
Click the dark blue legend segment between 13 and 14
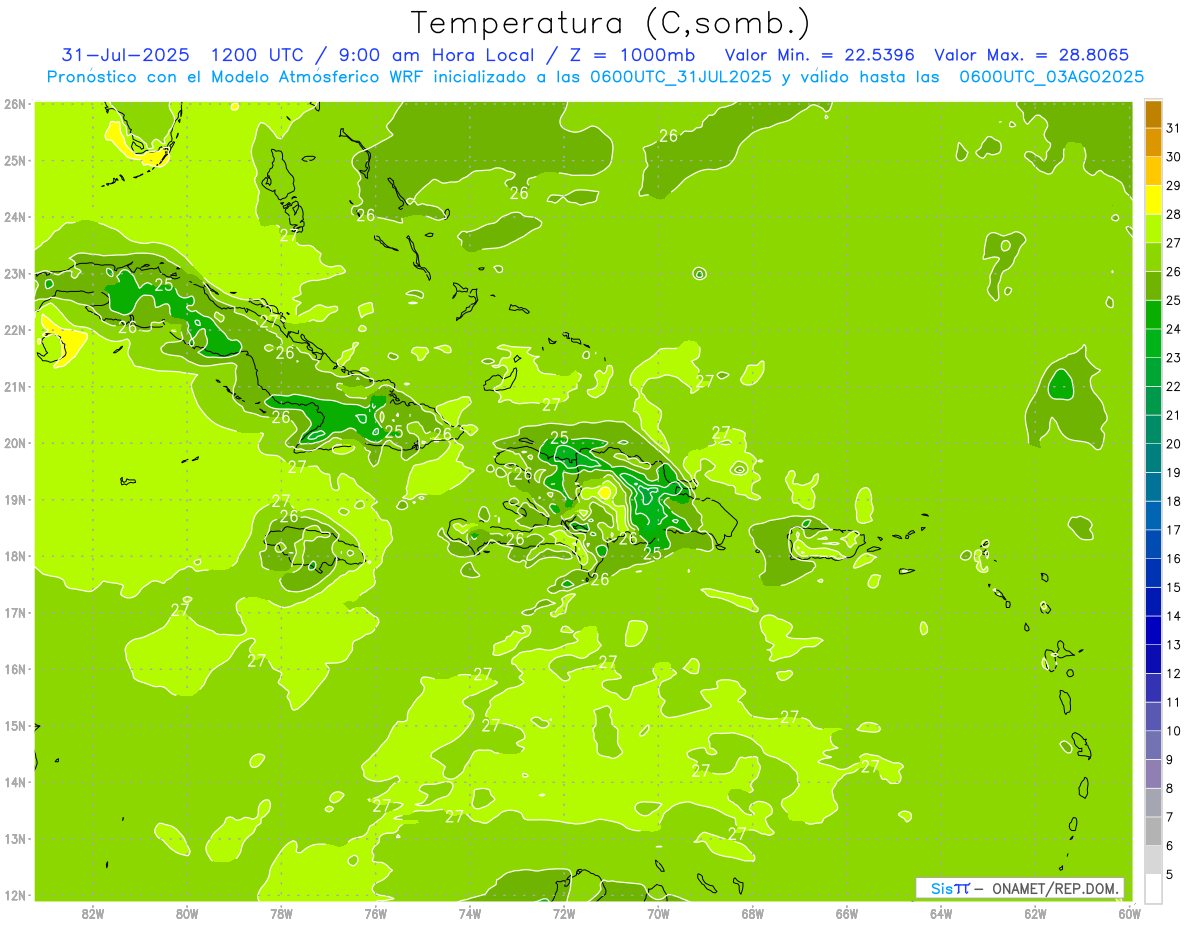[x=1153, y=630]
